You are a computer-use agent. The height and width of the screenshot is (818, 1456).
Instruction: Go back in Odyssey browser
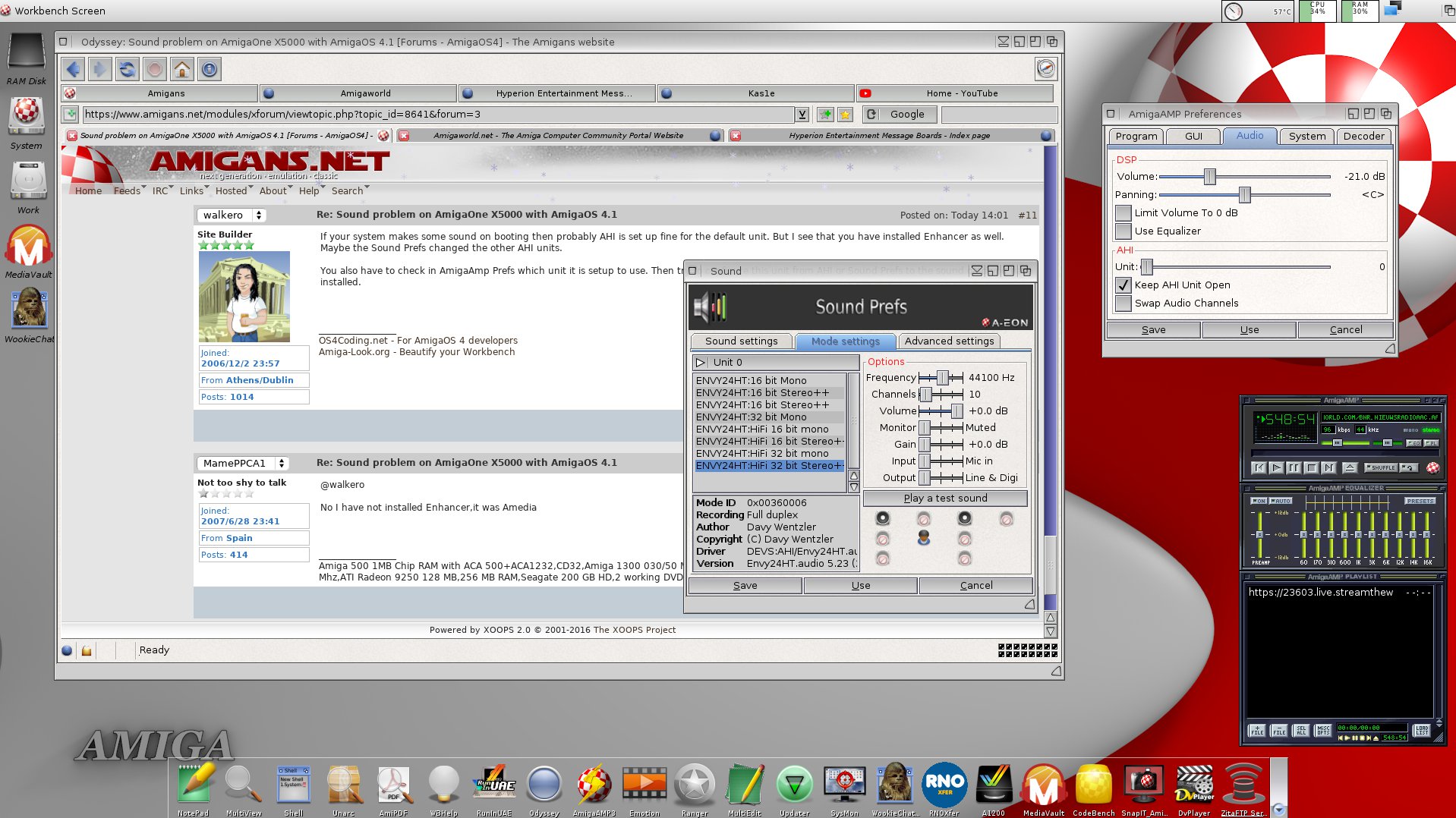[73, 70]
